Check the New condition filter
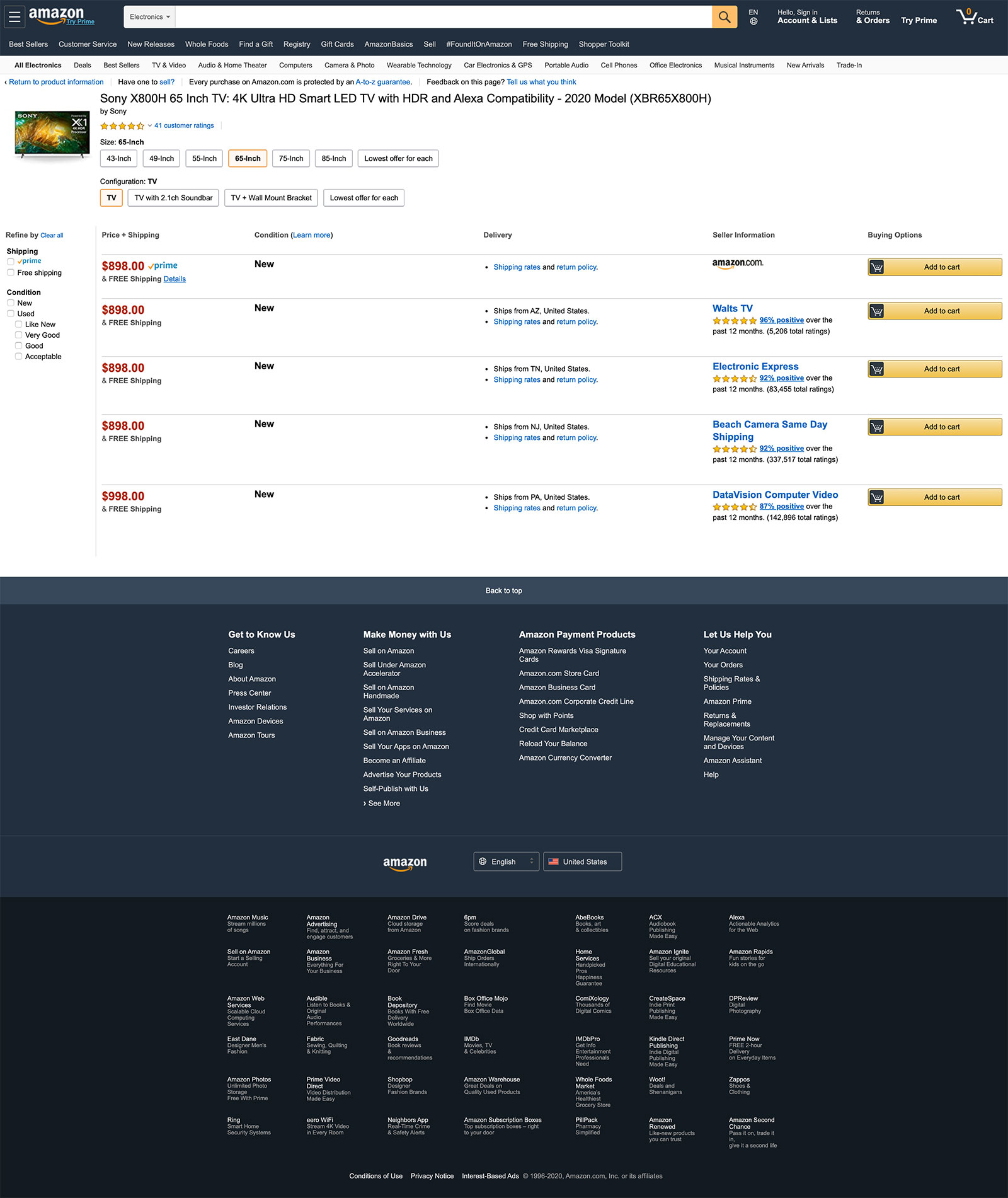1008x1198 pixels. coord(11,302)
